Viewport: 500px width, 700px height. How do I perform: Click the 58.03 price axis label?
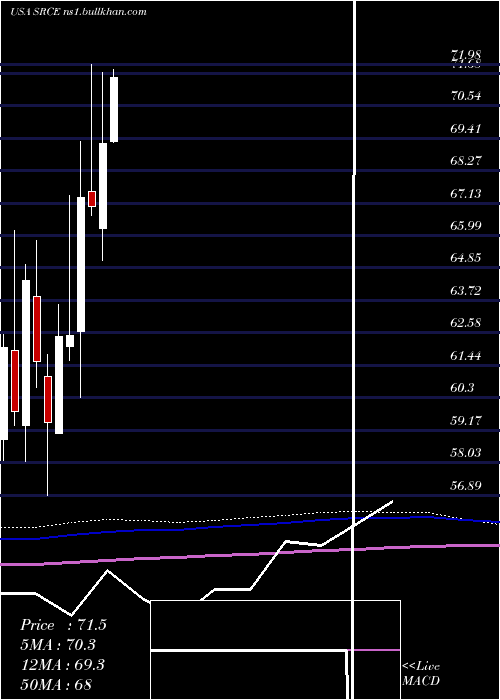point(466,453)
